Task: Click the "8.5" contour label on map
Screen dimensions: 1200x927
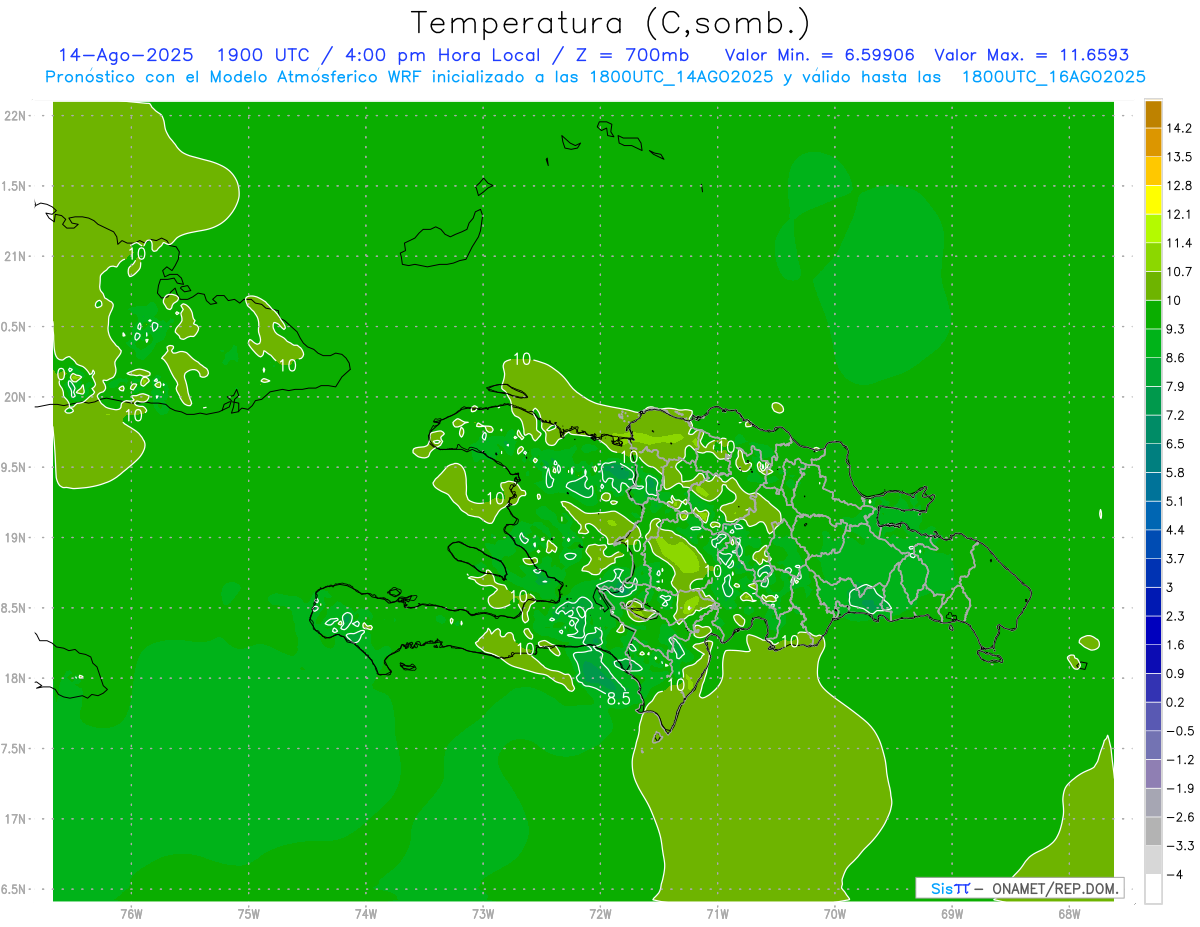Action: (619, 699)
